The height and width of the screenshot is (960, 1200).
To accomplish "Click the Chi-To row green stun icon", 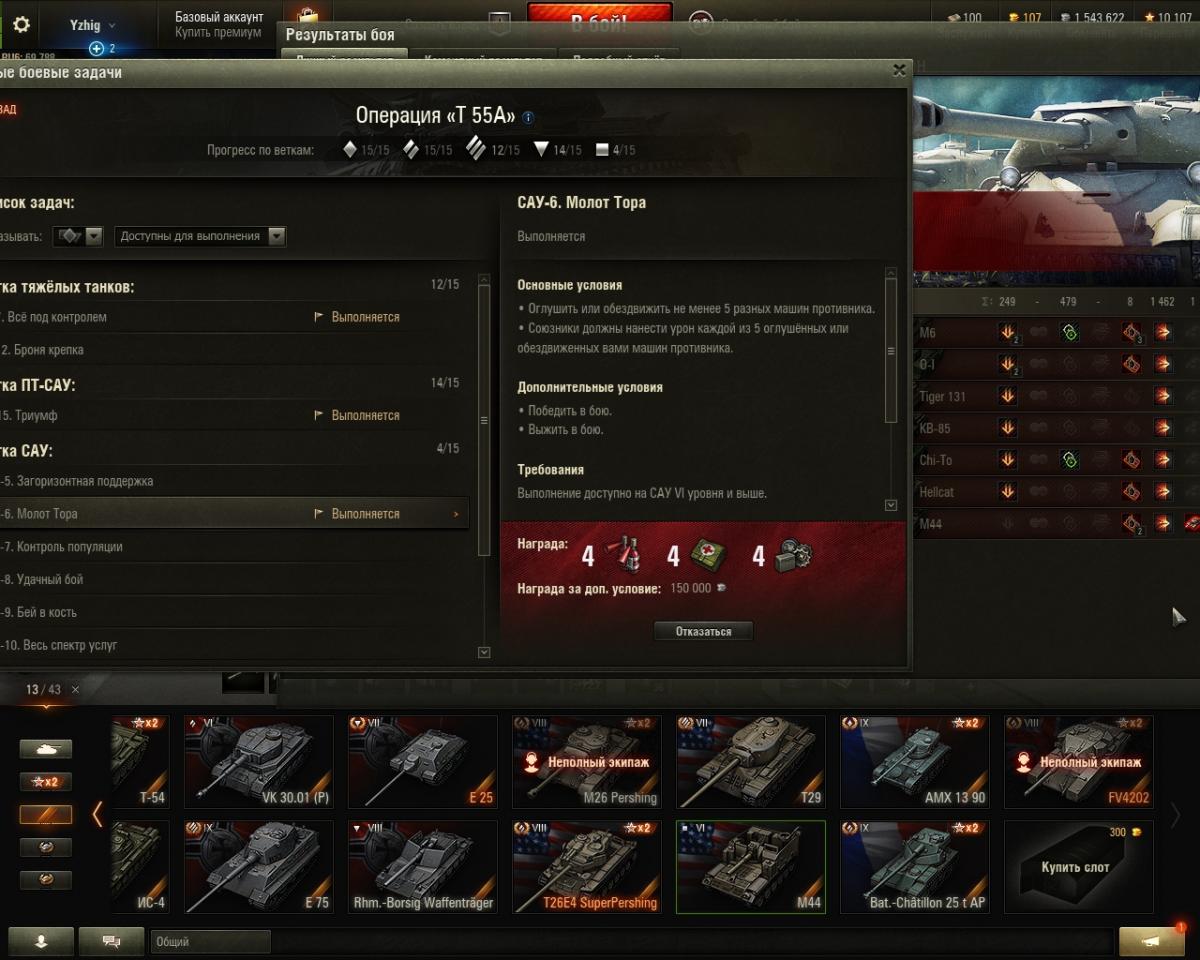I will 1069,461.
